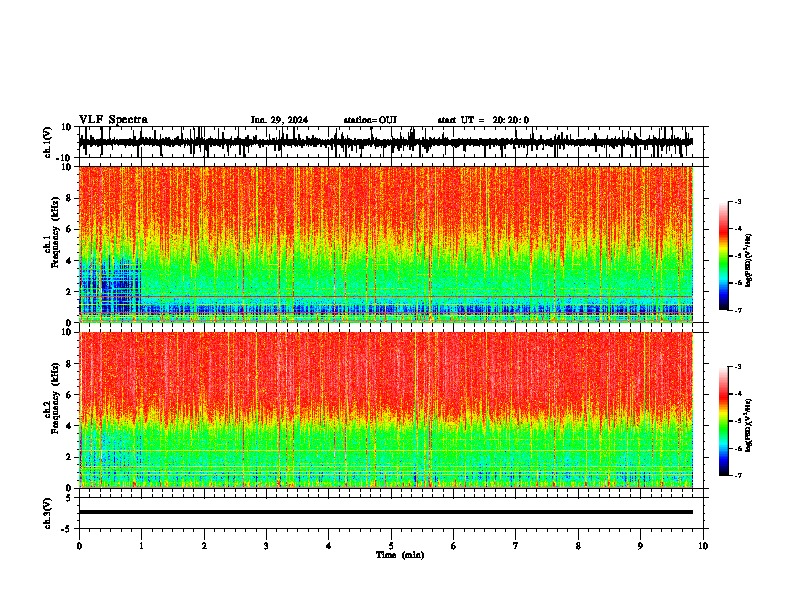
Task: Select the ch.1 "Frequency (kHz)" axis label
Action: tap(55, 232)
